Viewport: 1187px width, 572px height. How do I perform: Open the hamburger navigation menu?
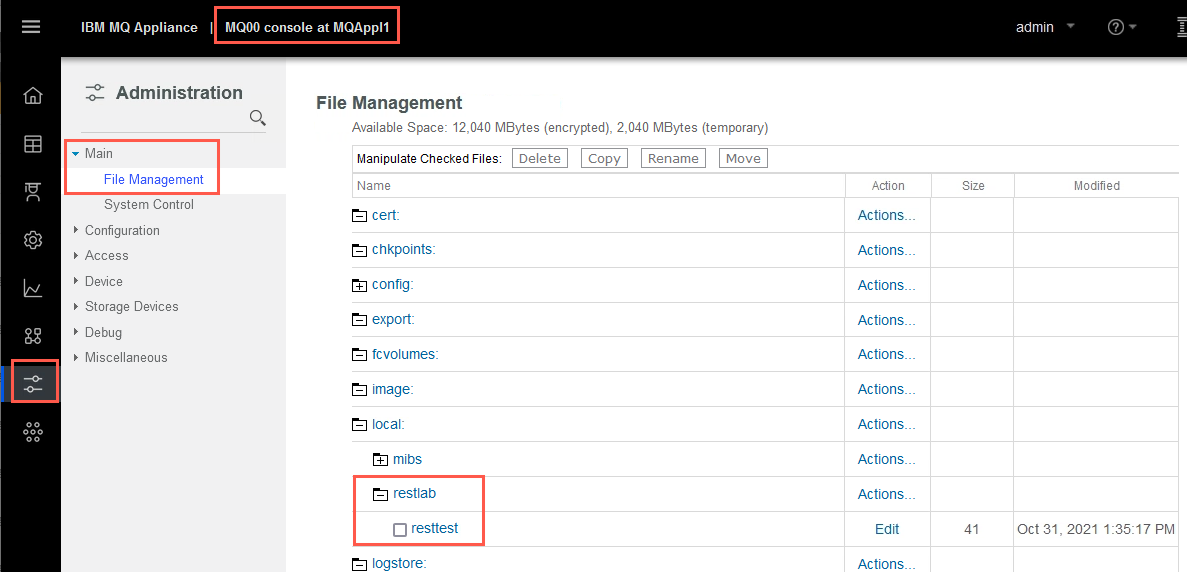click(31, 27)
